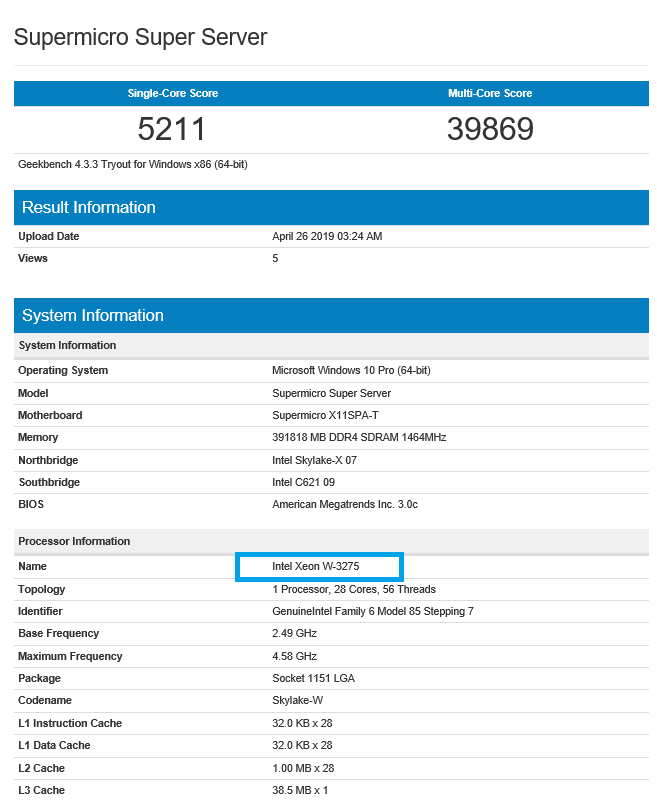
Task: Click the Supermicro X11SPA-T motherboard value
Action: pyautogui.click(x=325, y=415)
